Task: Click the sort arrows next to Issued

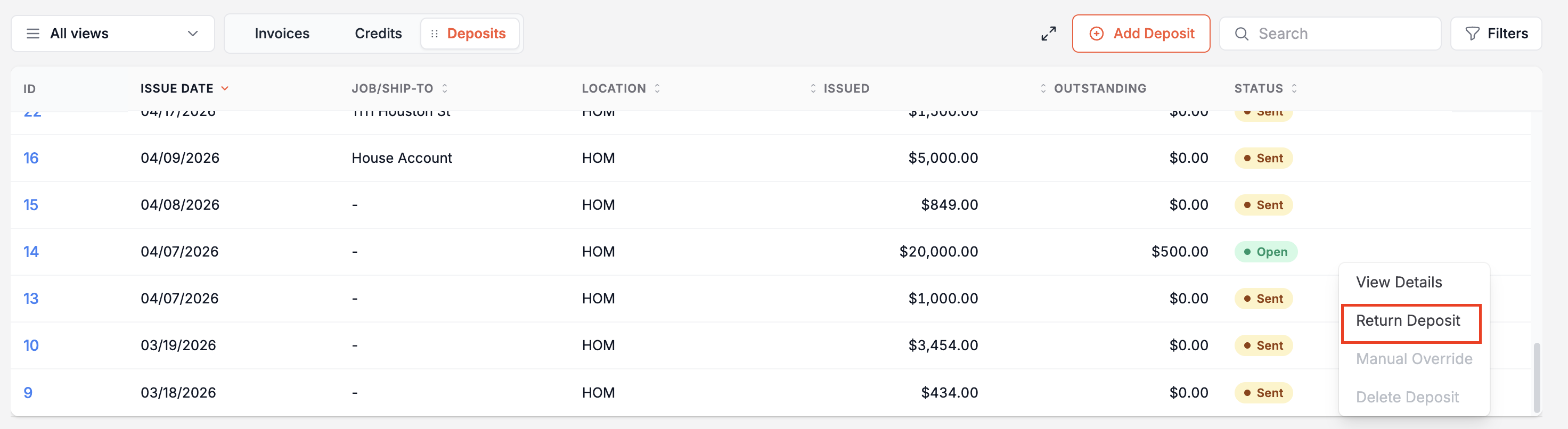Action: point(813,88)
